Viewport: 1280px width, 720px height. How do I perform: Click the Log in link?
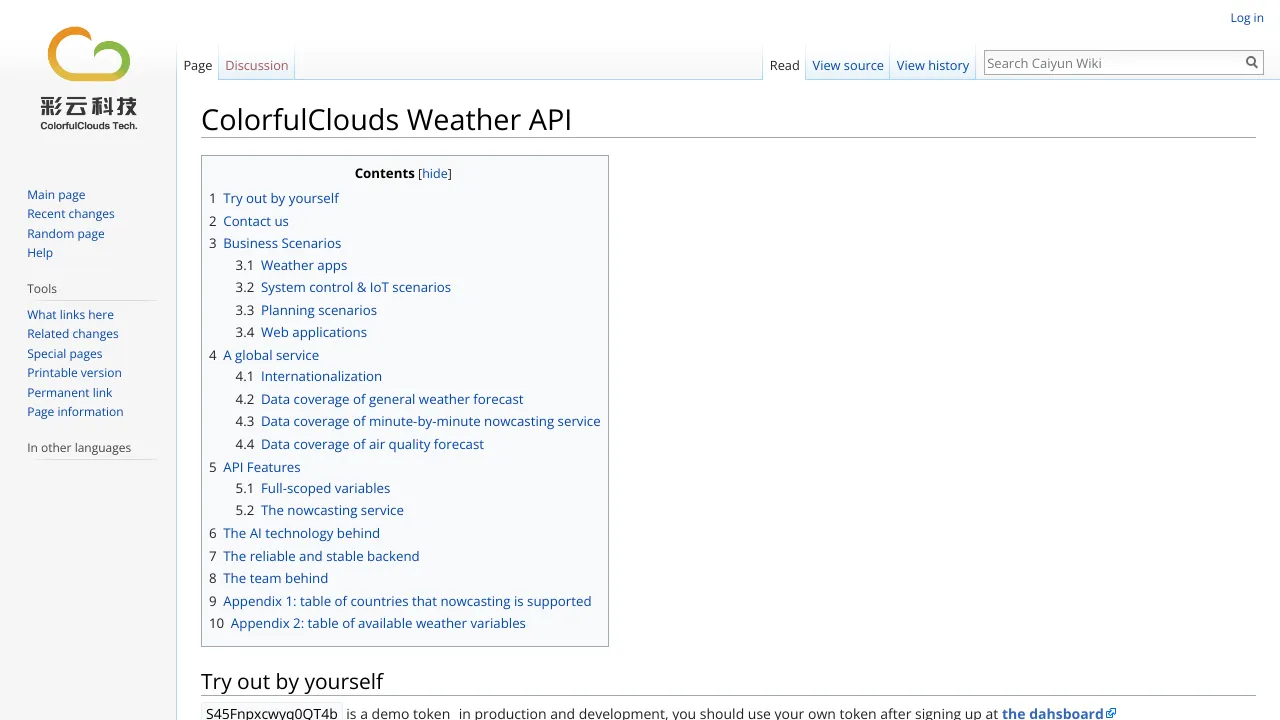[x=1247, y=18]
